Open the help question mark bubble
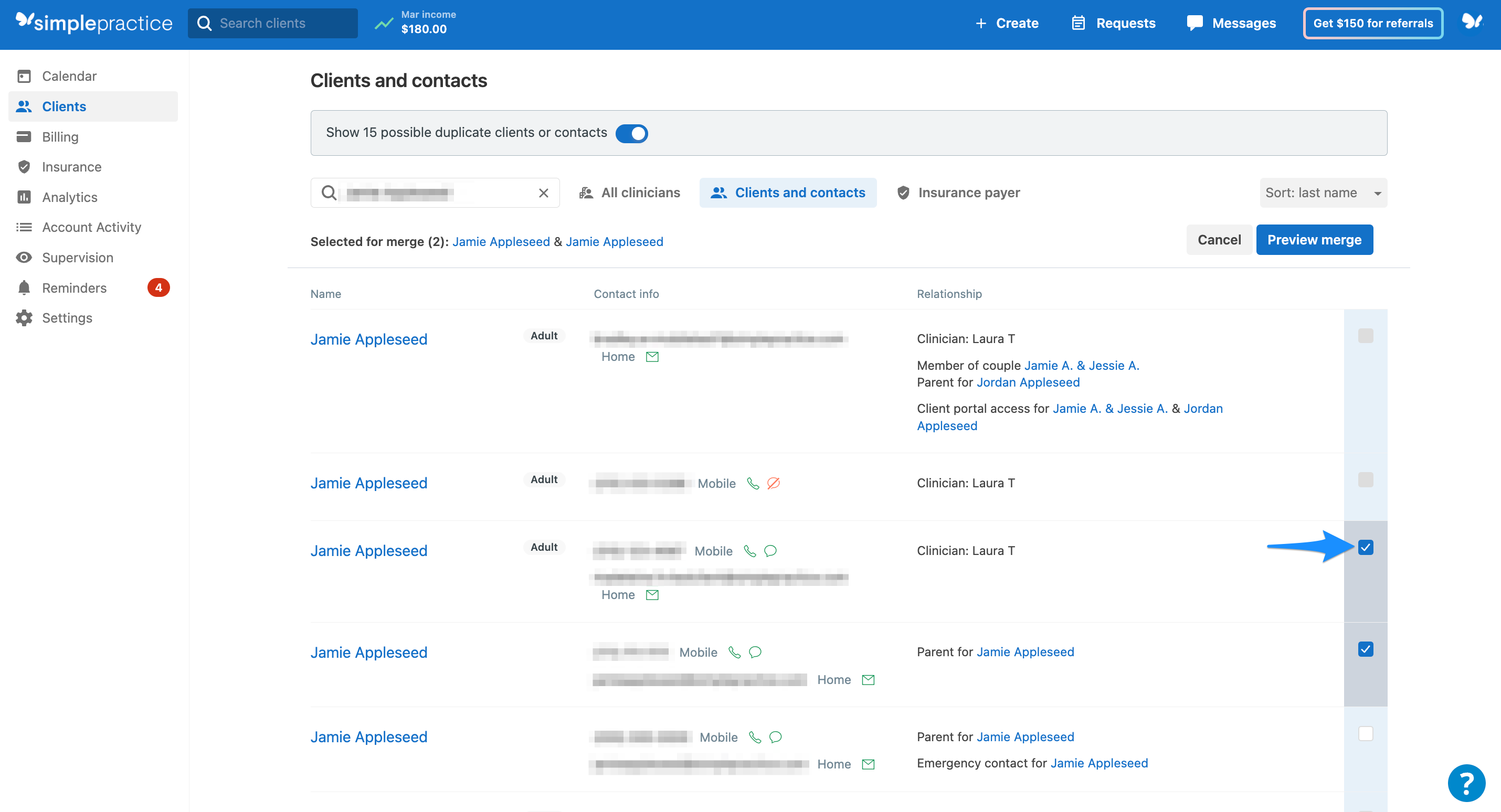The height and width of the screenshot is (812, 1501). click(1466, 782)
